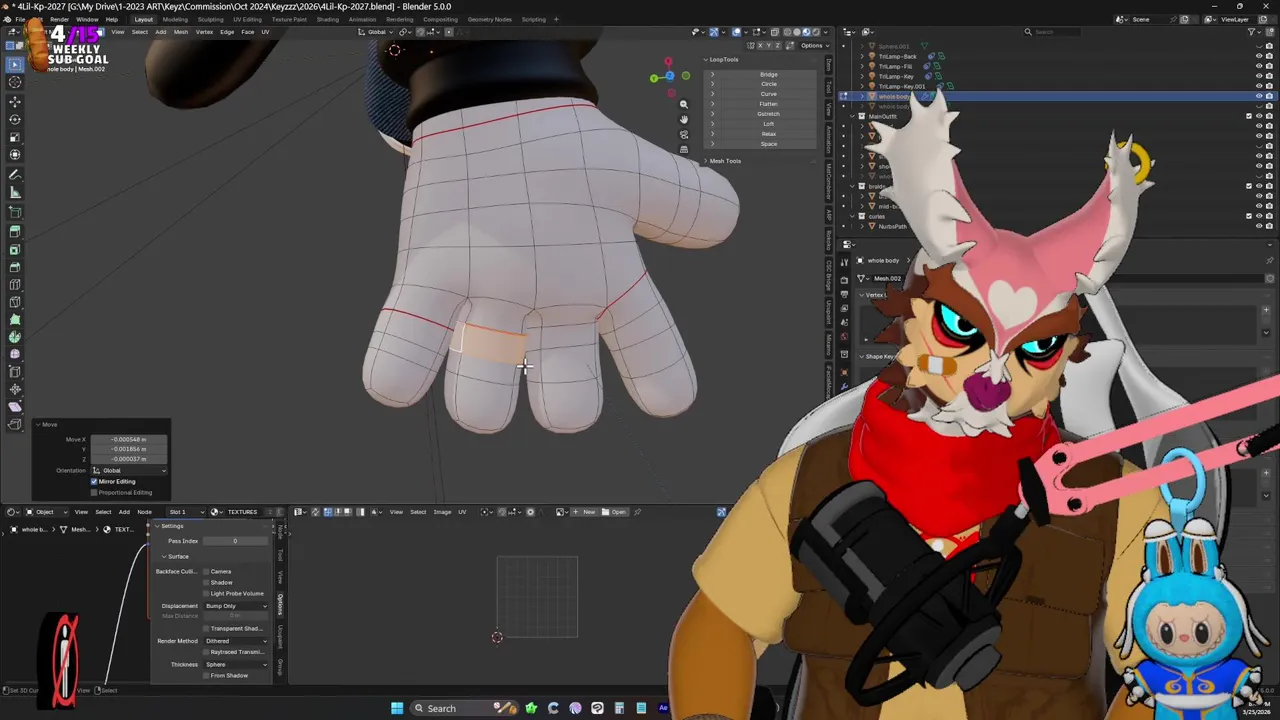Toggle MainOutfit collection exclude checkbox
The image size is (1280, 720).
(1248, 116)
